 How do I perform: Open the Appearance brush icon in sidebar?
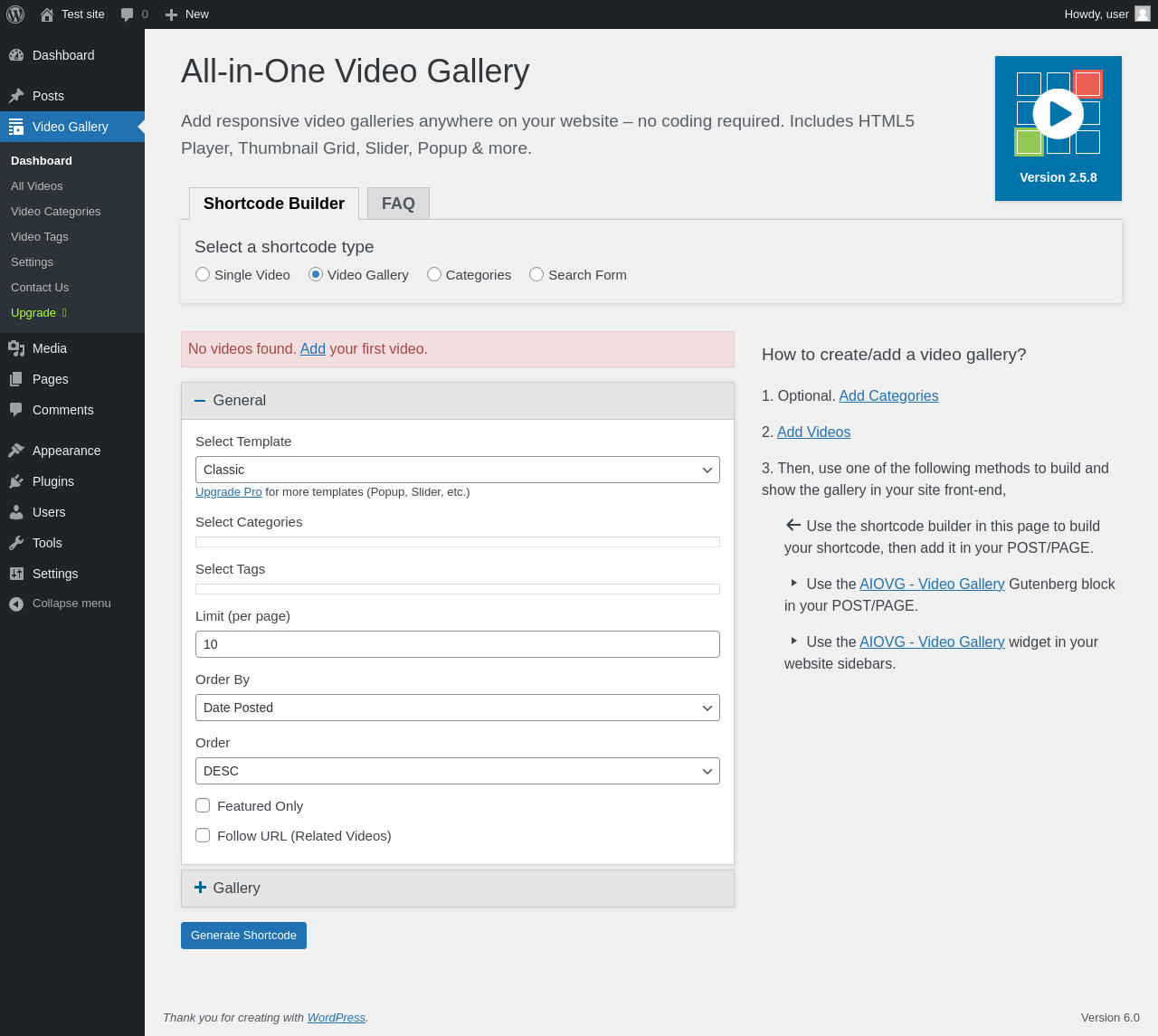[16, 451]
